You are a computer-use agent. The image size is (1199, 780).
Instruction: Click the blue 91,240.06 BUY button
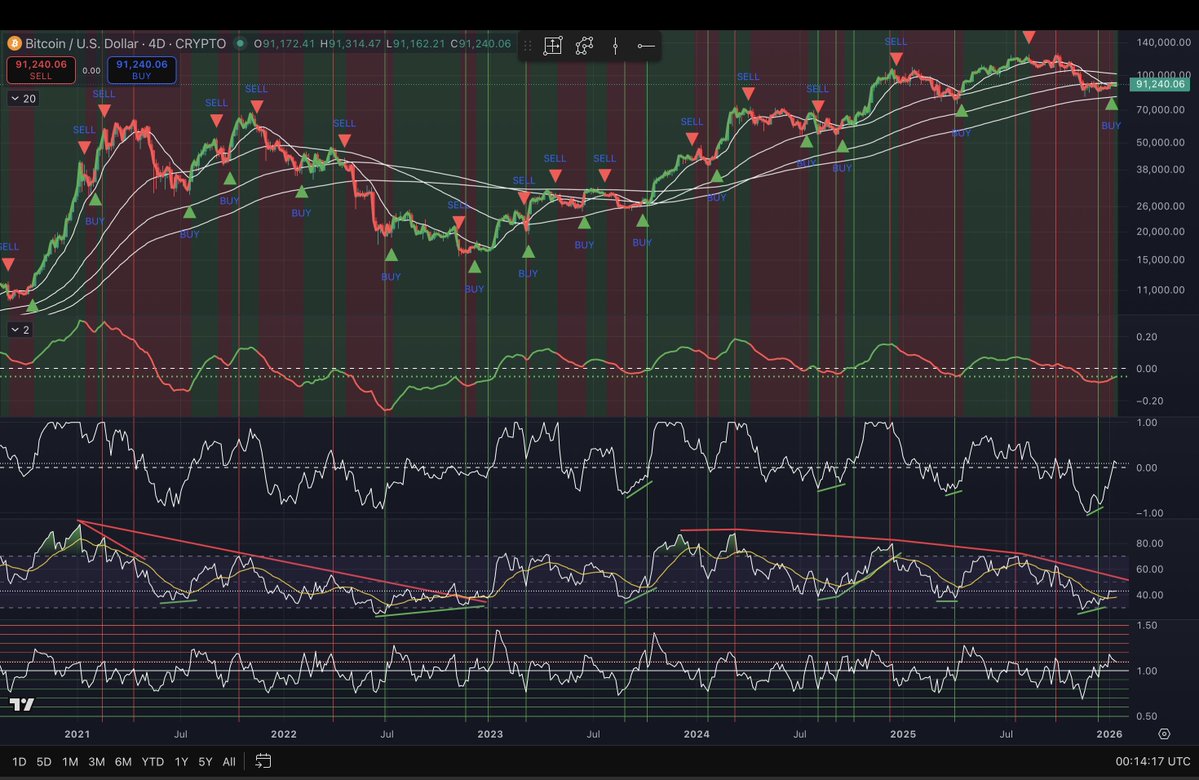tap(141, 70)
